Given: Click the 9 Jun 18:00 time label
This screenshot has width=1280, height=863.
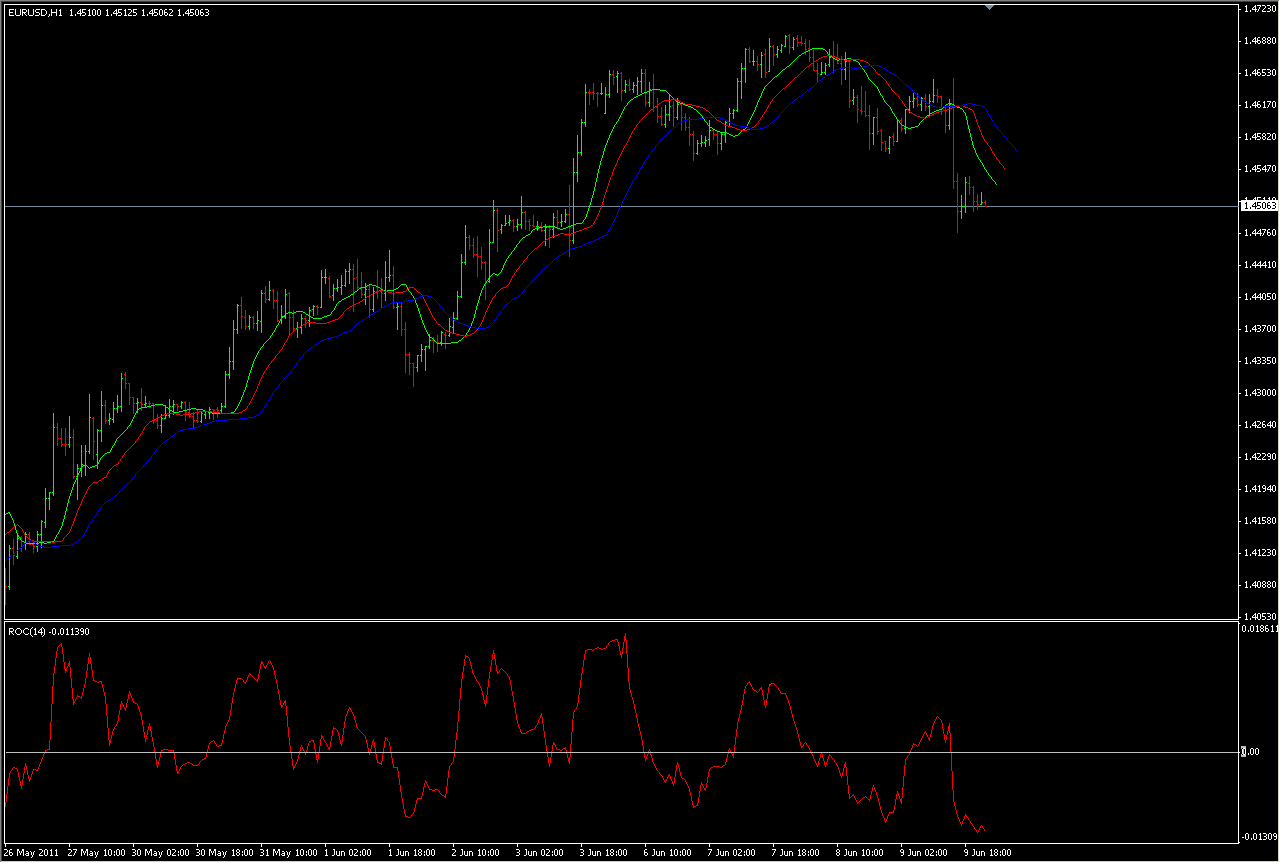Looking at the screenshot, I should pyautogui.click(x=988, y=853).
